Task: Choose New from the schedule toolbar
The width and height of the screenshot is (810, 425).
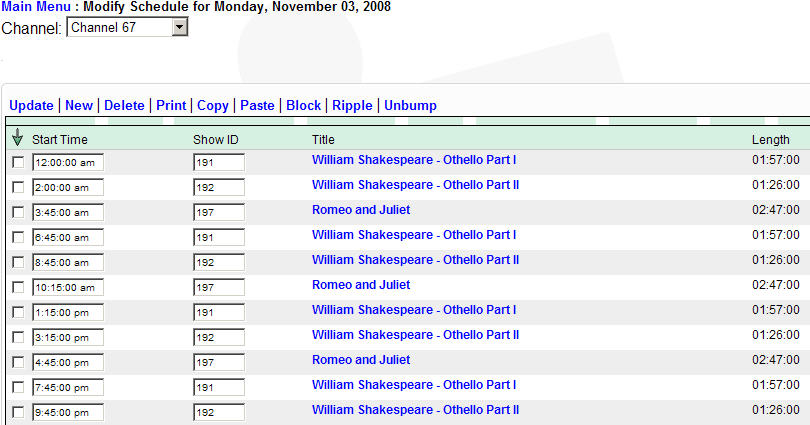Action: point(79,105)
